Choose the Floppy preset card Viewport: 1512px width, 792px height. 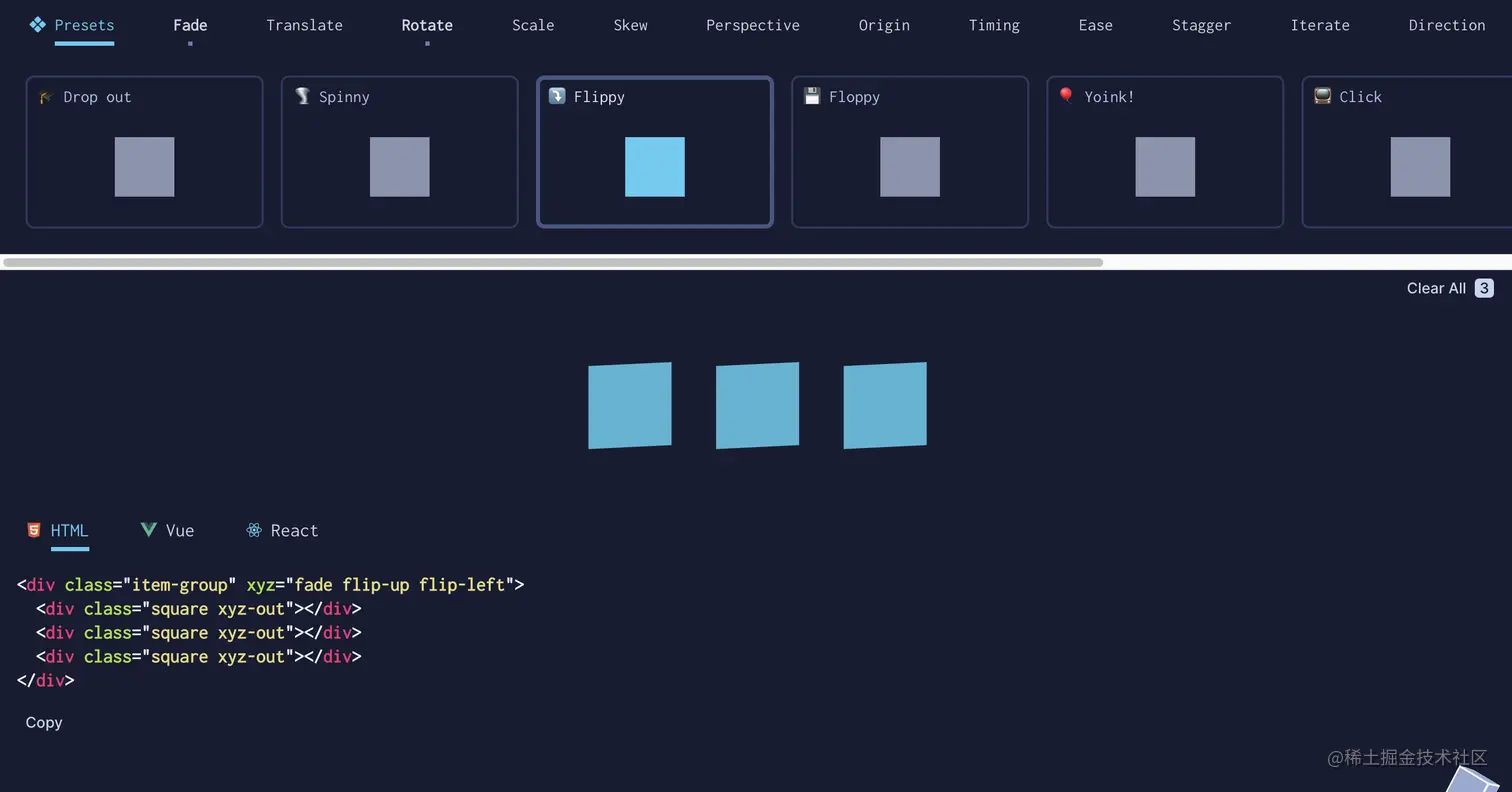tap(910, 152)
